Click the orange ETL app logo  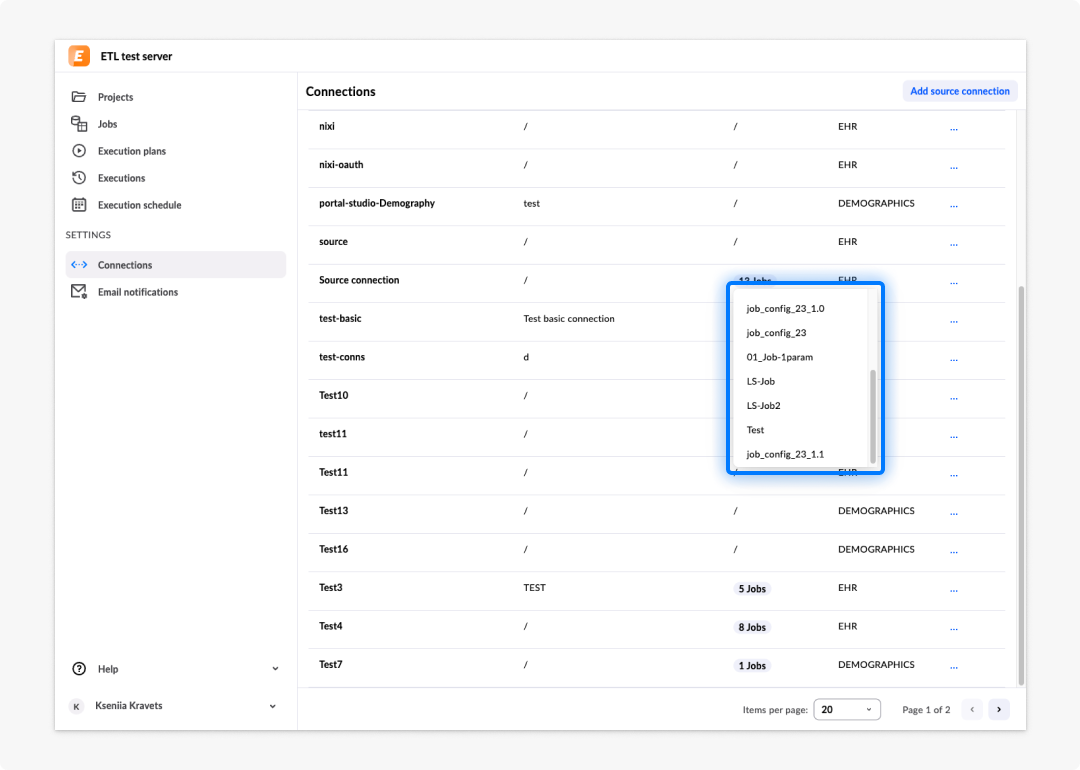(79, 56)
